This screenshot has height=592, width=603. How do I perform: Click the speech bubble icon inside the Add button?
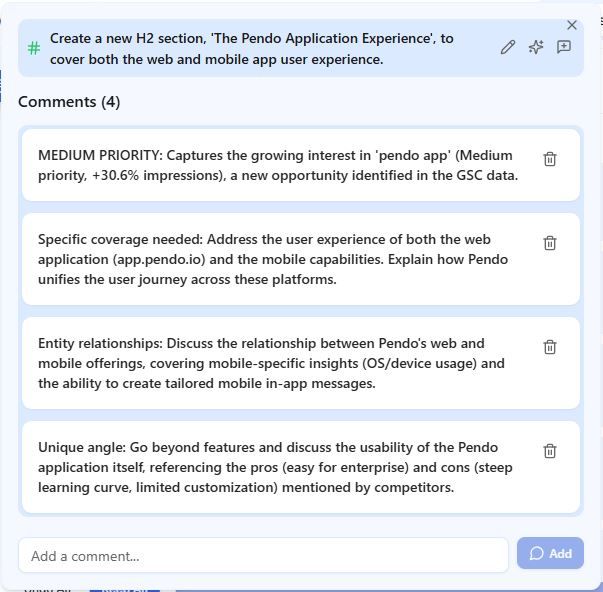point(536,554)
